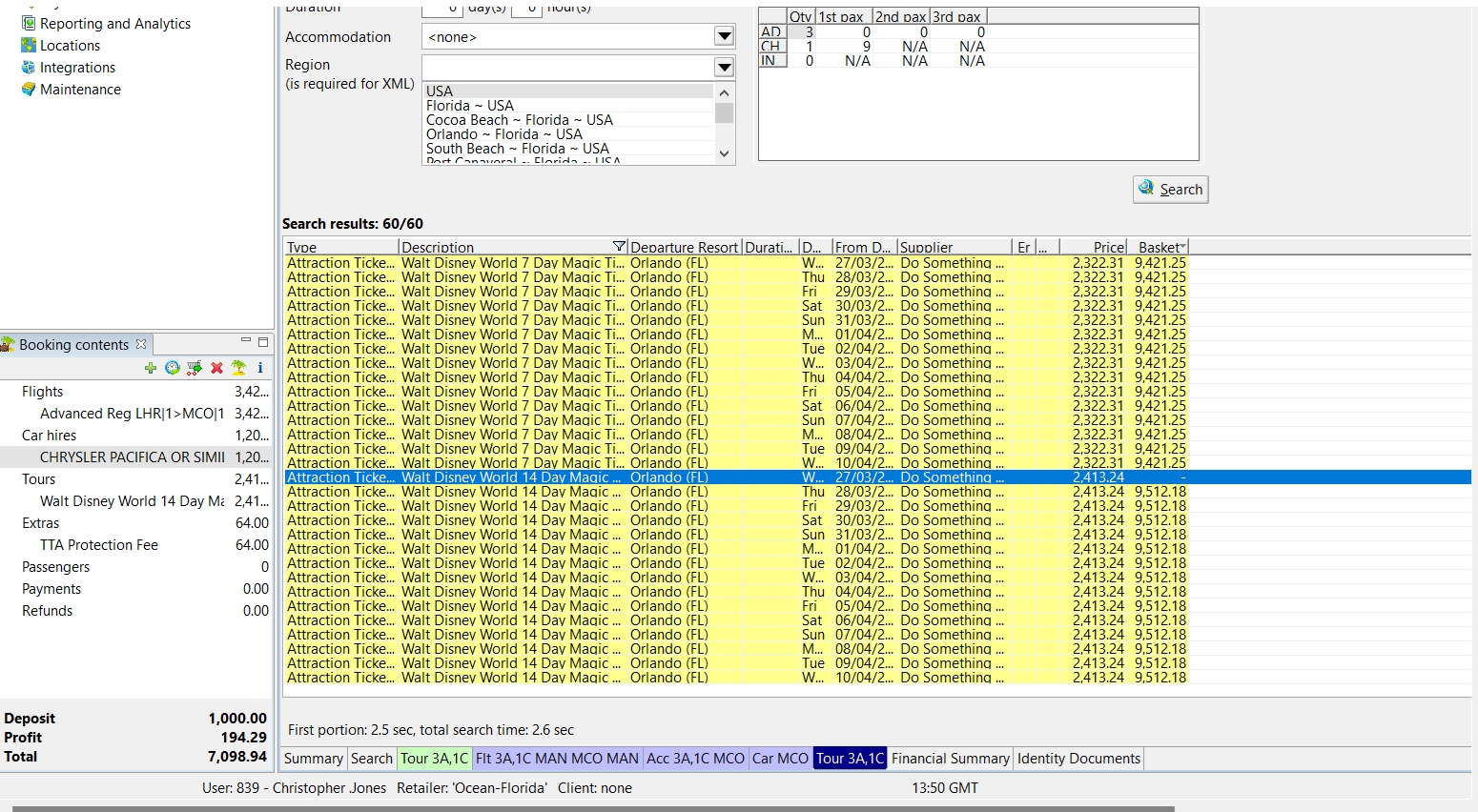The height and width of the screenshot is (812, 1478).
Task: Select TTA Protection Fee booking item
Action: pos(99,545)
